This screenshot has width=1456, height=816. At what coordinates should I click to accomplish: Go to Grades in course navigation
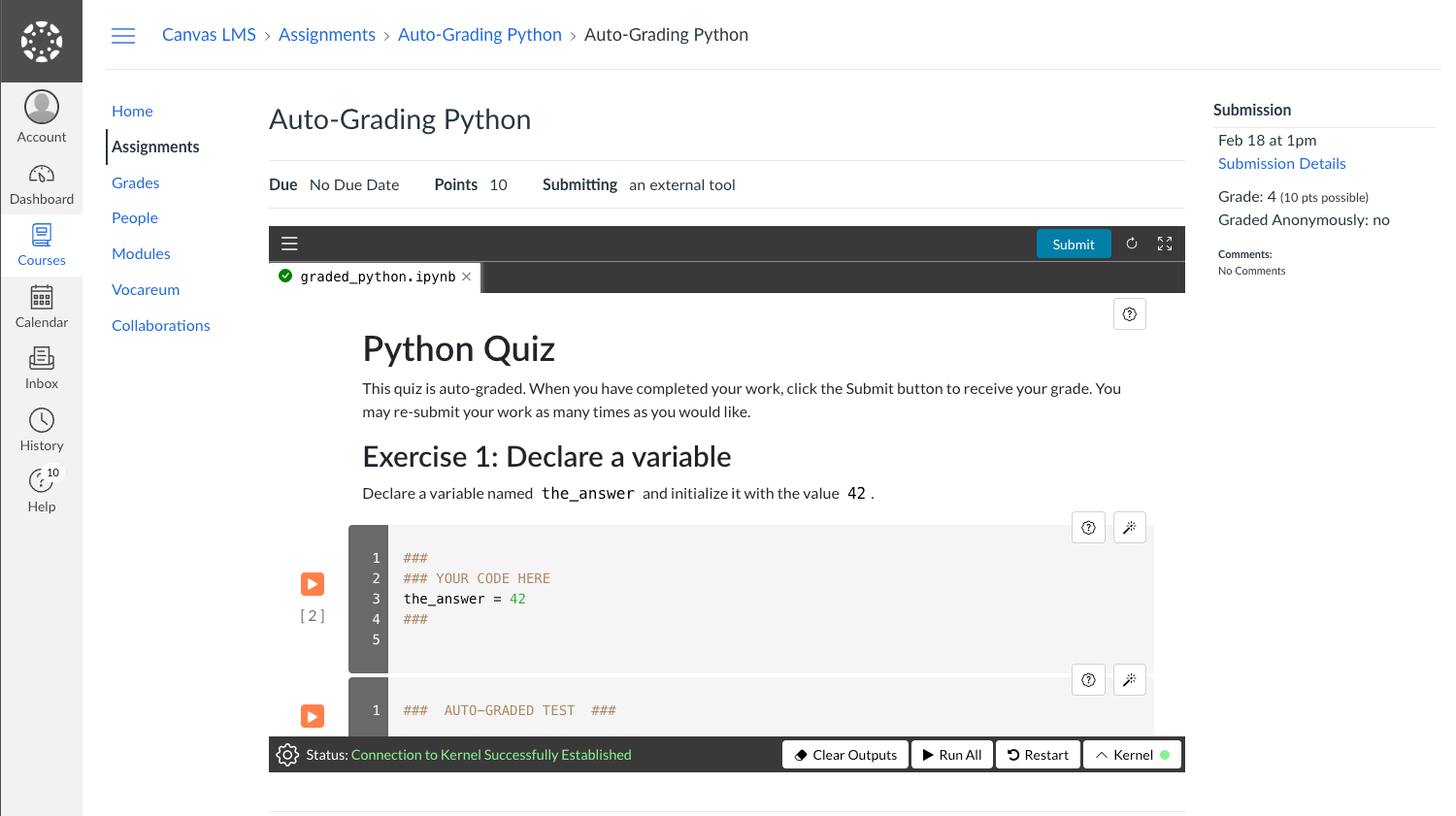pos(135,183)
